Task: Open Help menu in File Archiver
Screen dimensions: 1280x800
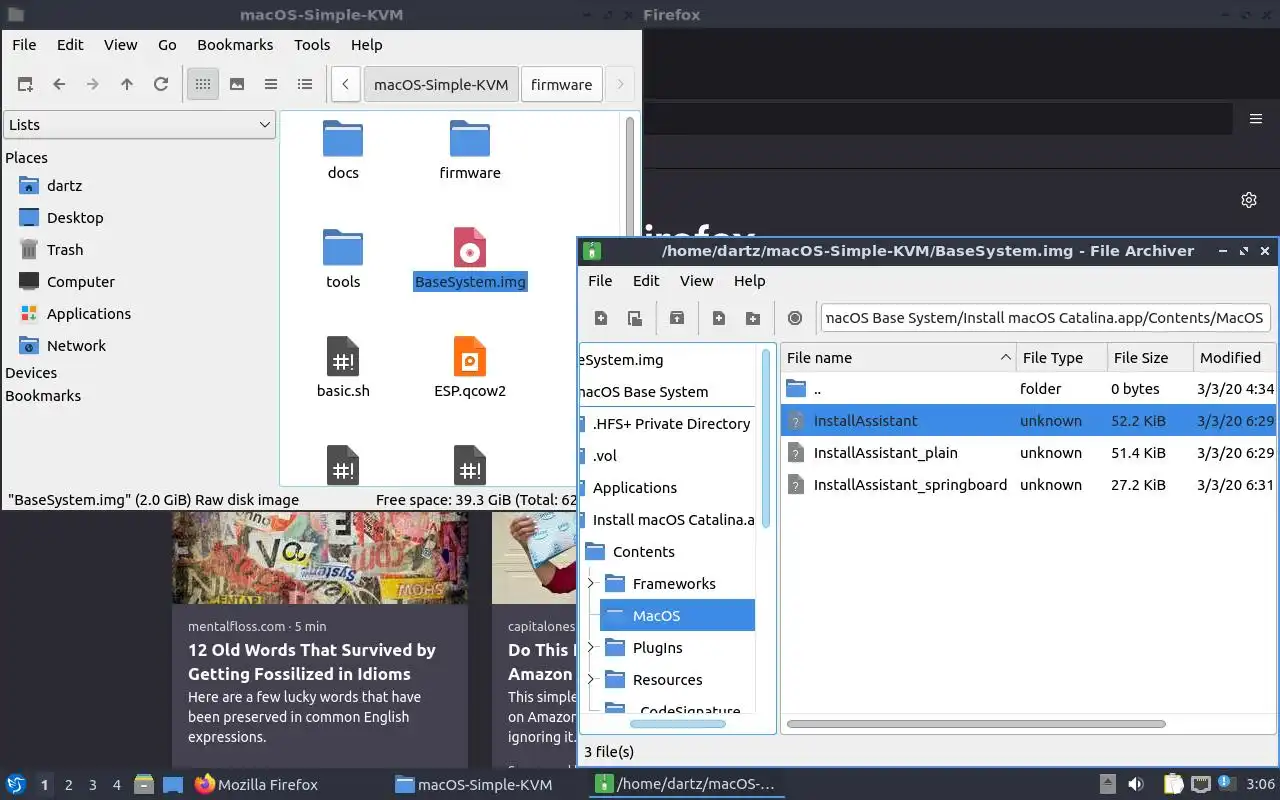Action: pyautogui.click(x=749, y=281)
